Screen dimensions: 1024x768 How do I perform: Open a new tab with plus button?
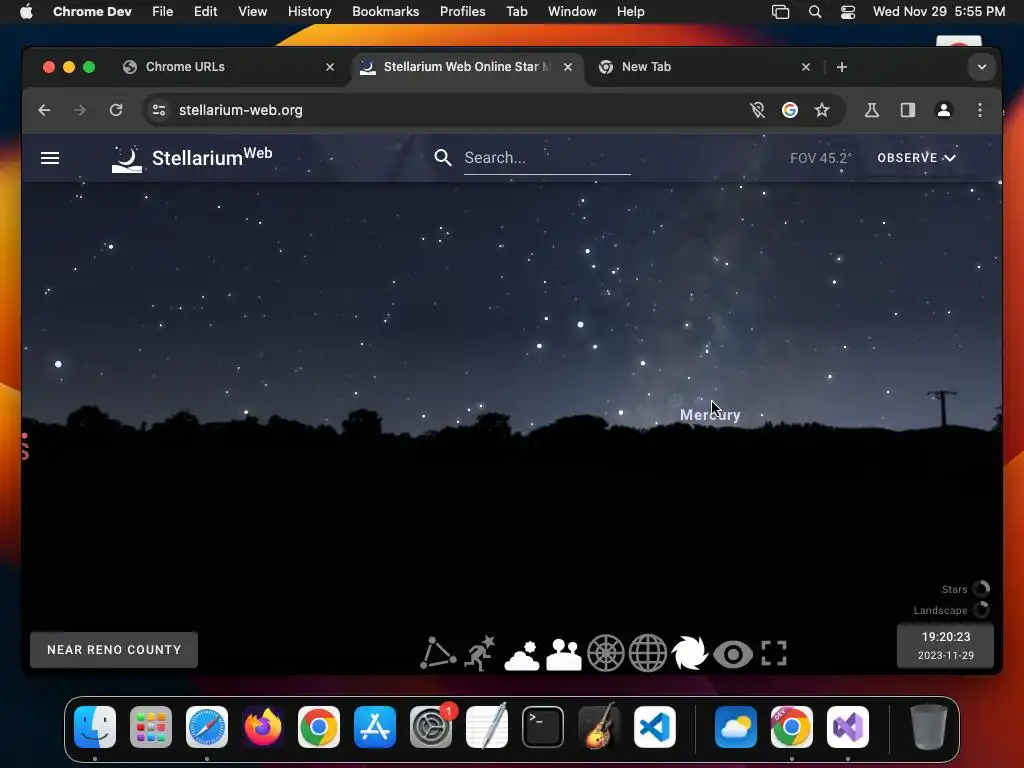[842, 67]
